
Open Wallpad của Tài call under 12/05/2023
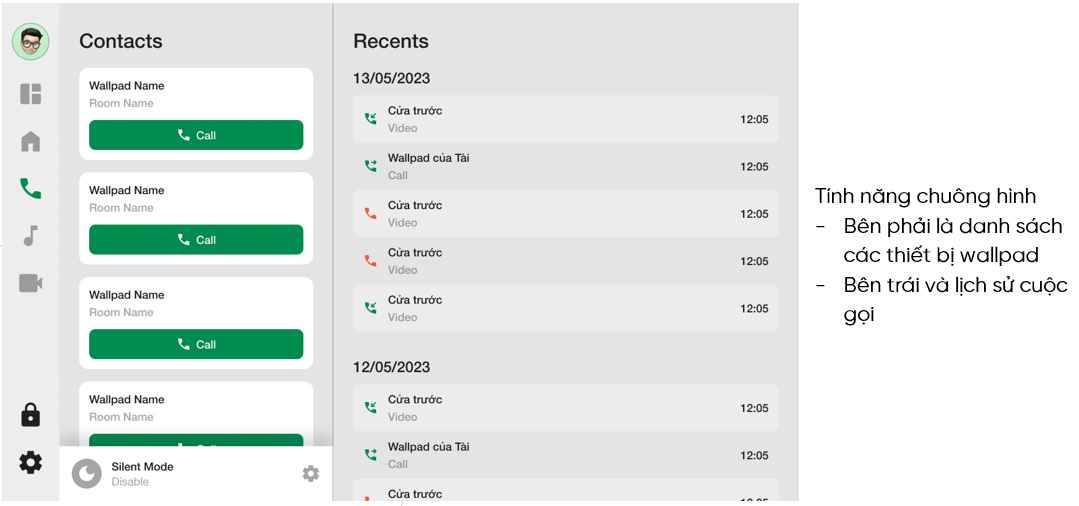[x=565, y=455]
